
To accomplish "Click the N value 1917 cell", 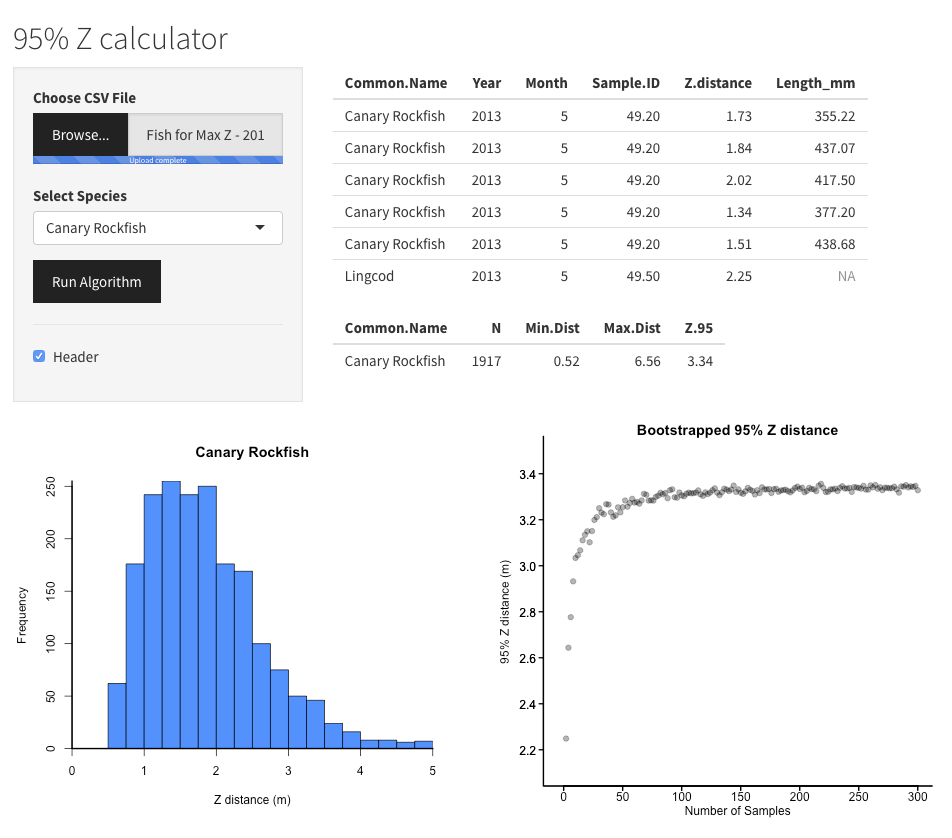I will pos(486,361).
